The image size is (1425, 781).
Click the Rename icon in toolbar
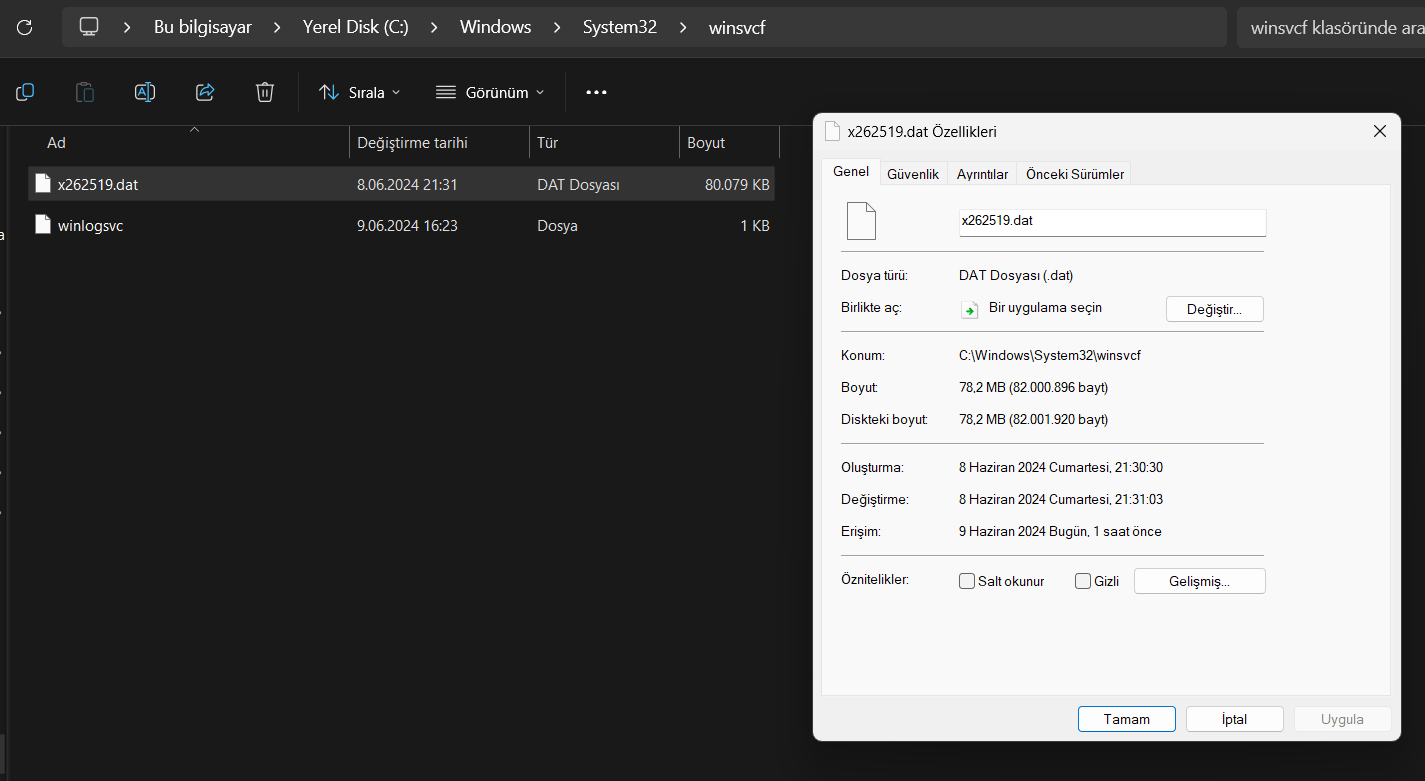145,92
